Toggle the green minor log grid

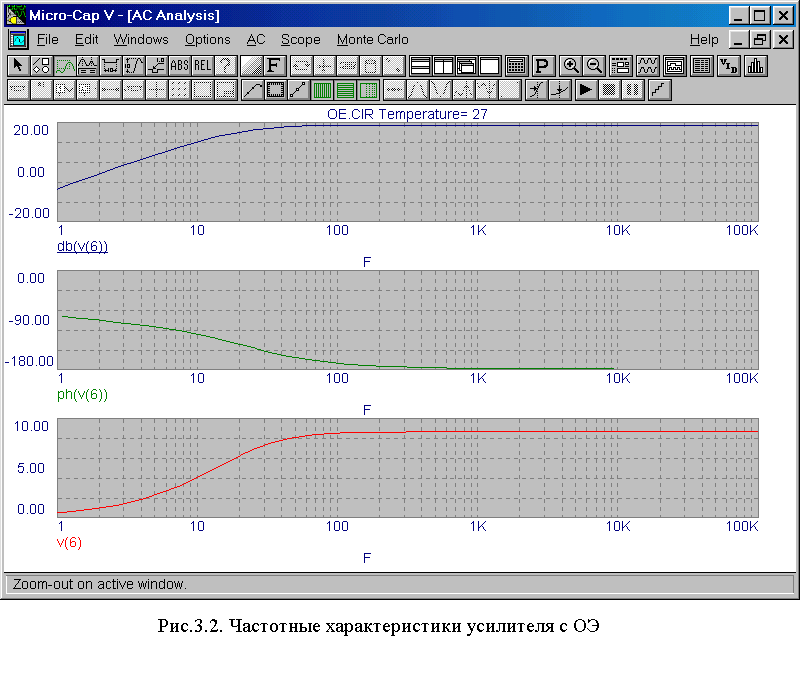point(368,90)
